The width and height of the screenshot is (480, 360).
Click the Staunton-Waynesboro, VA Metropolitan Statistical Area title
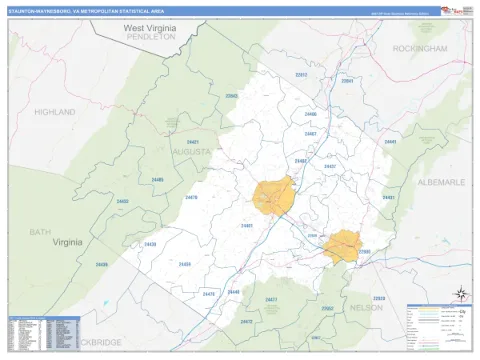tap(86, 11)
